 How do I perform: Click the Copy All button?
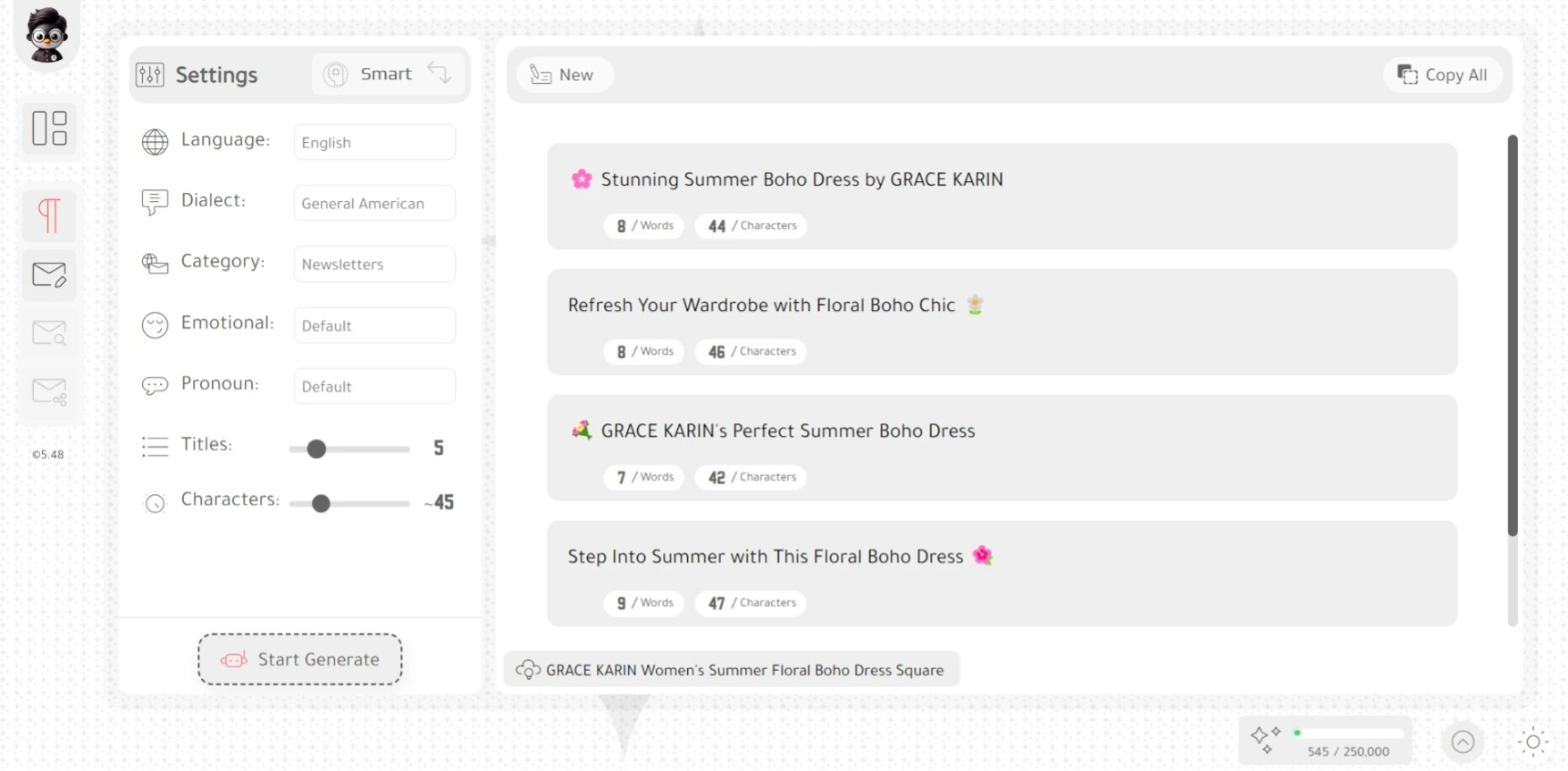(x=1443, y=75)
